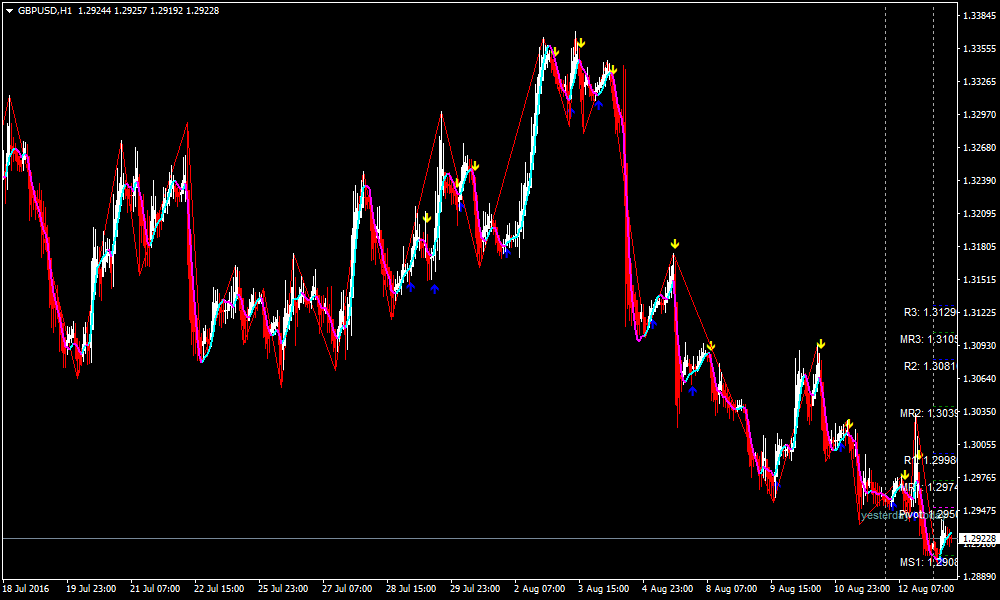Click the blue up arrow just below the highest peaks

tap(598, 102)
